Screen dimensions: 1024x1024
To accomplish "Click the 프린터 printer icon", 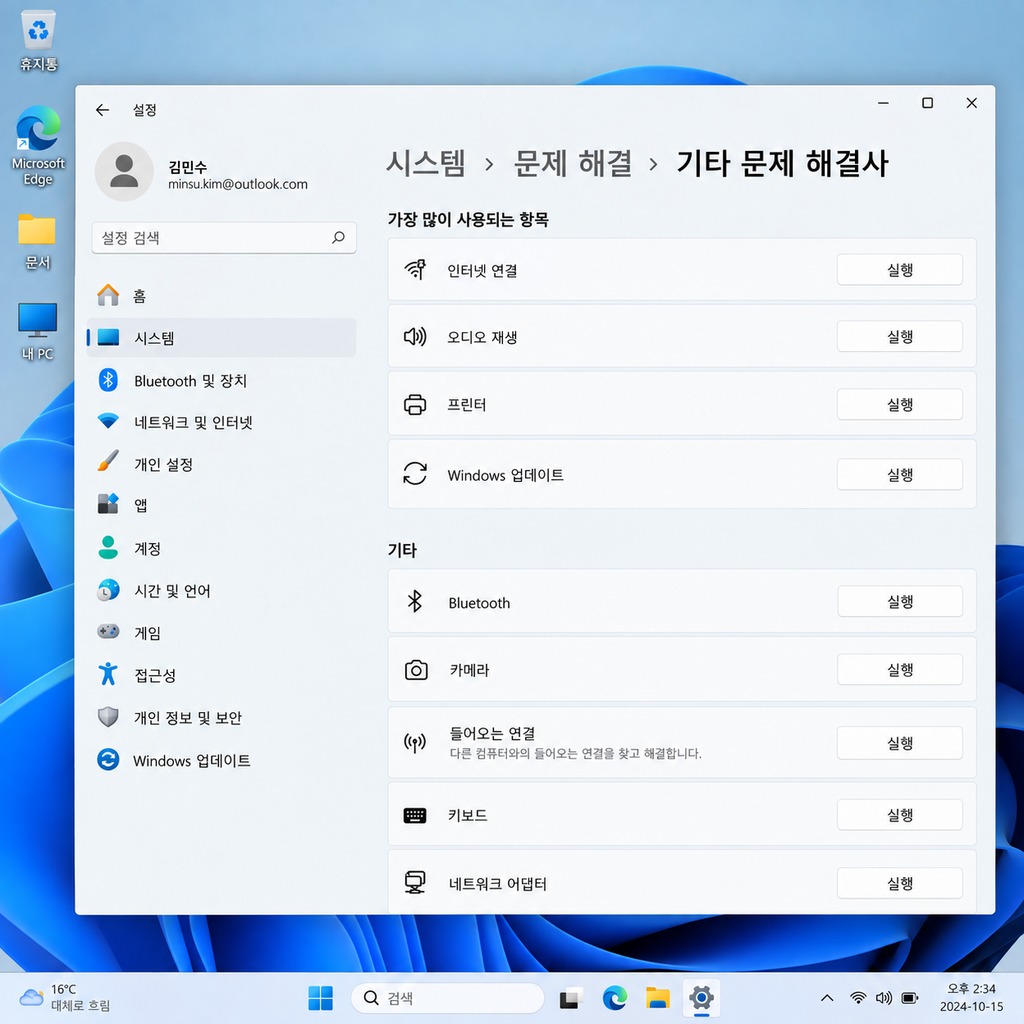I will 415,405.
